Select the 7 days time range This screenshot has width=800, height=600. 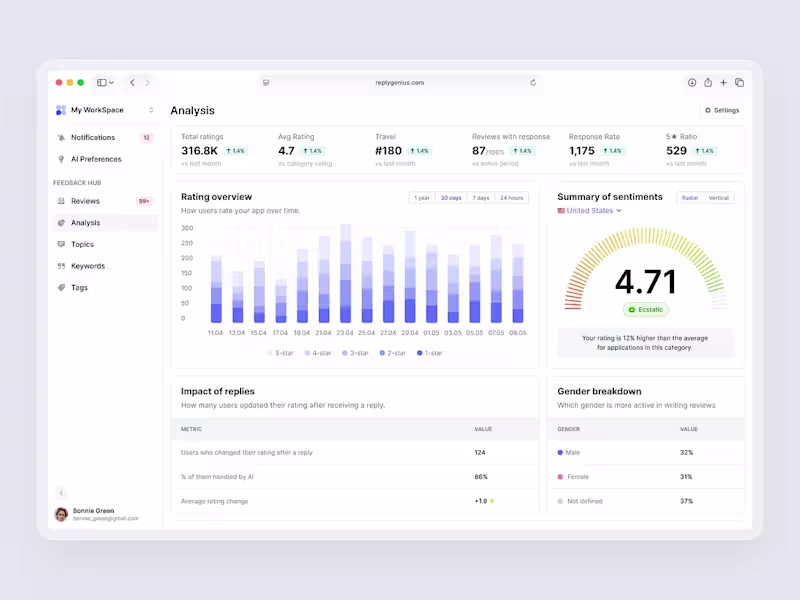[480, 197]
